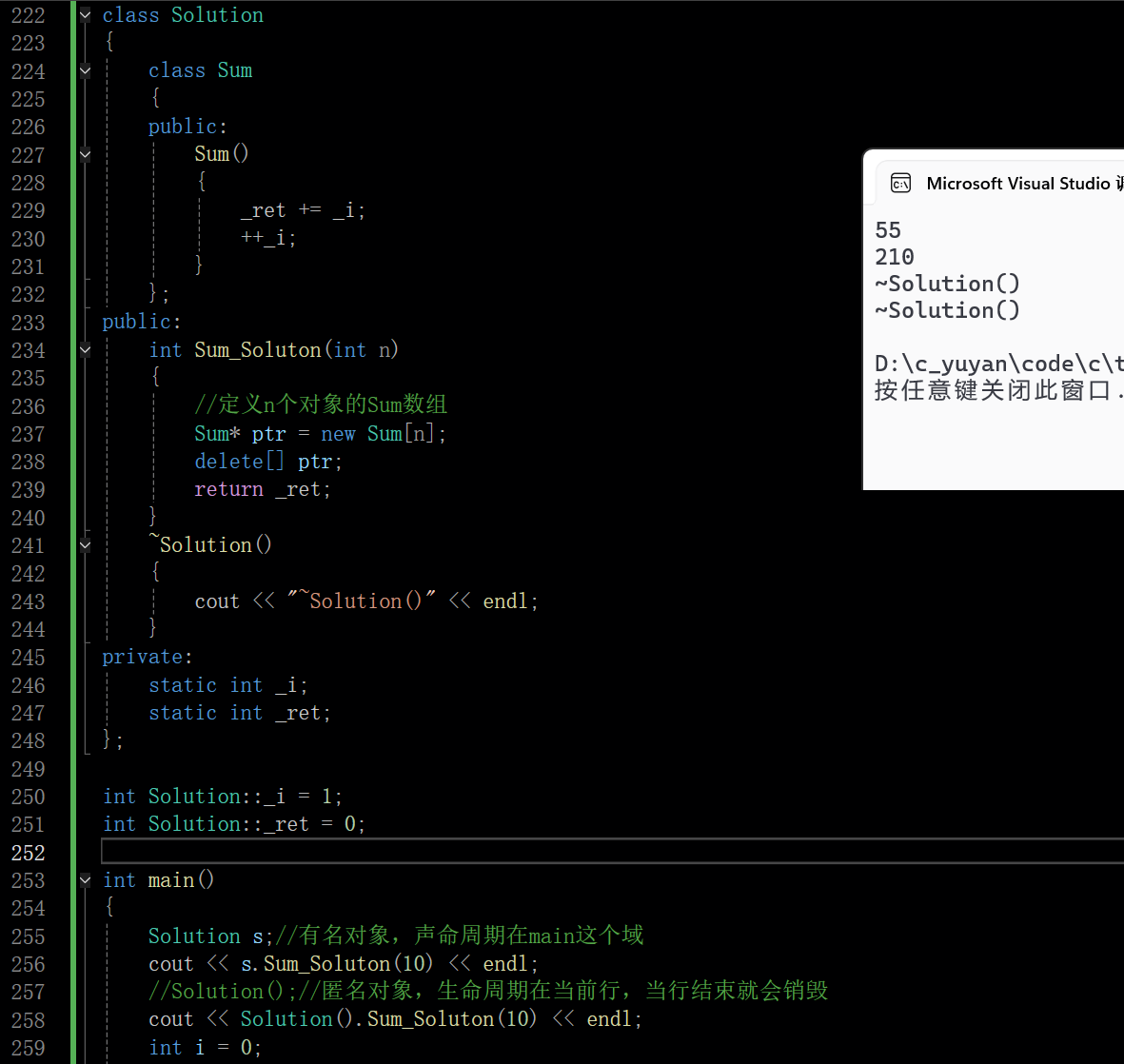Click "return _ret;" on line 239
Viewport: 1124px width, 1064px height.
263,489
